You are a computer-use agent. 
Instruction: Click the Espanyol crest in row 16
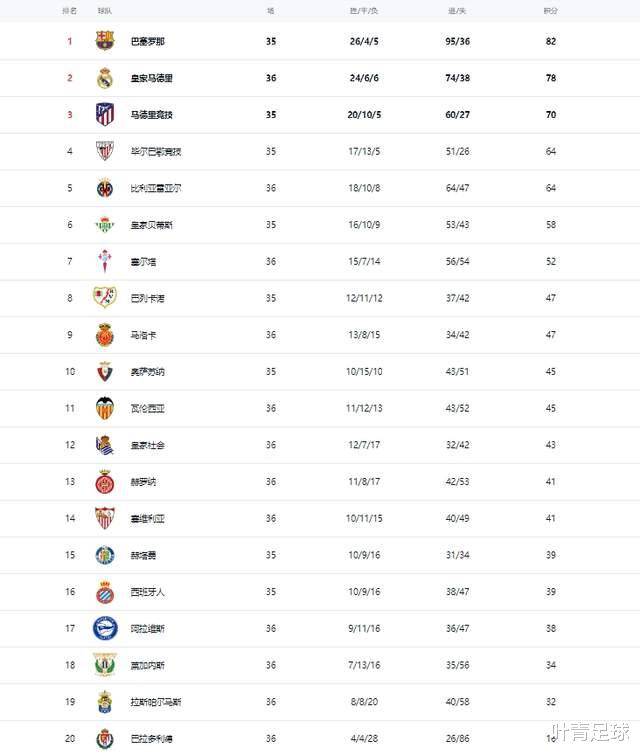(x=105, y=592)
